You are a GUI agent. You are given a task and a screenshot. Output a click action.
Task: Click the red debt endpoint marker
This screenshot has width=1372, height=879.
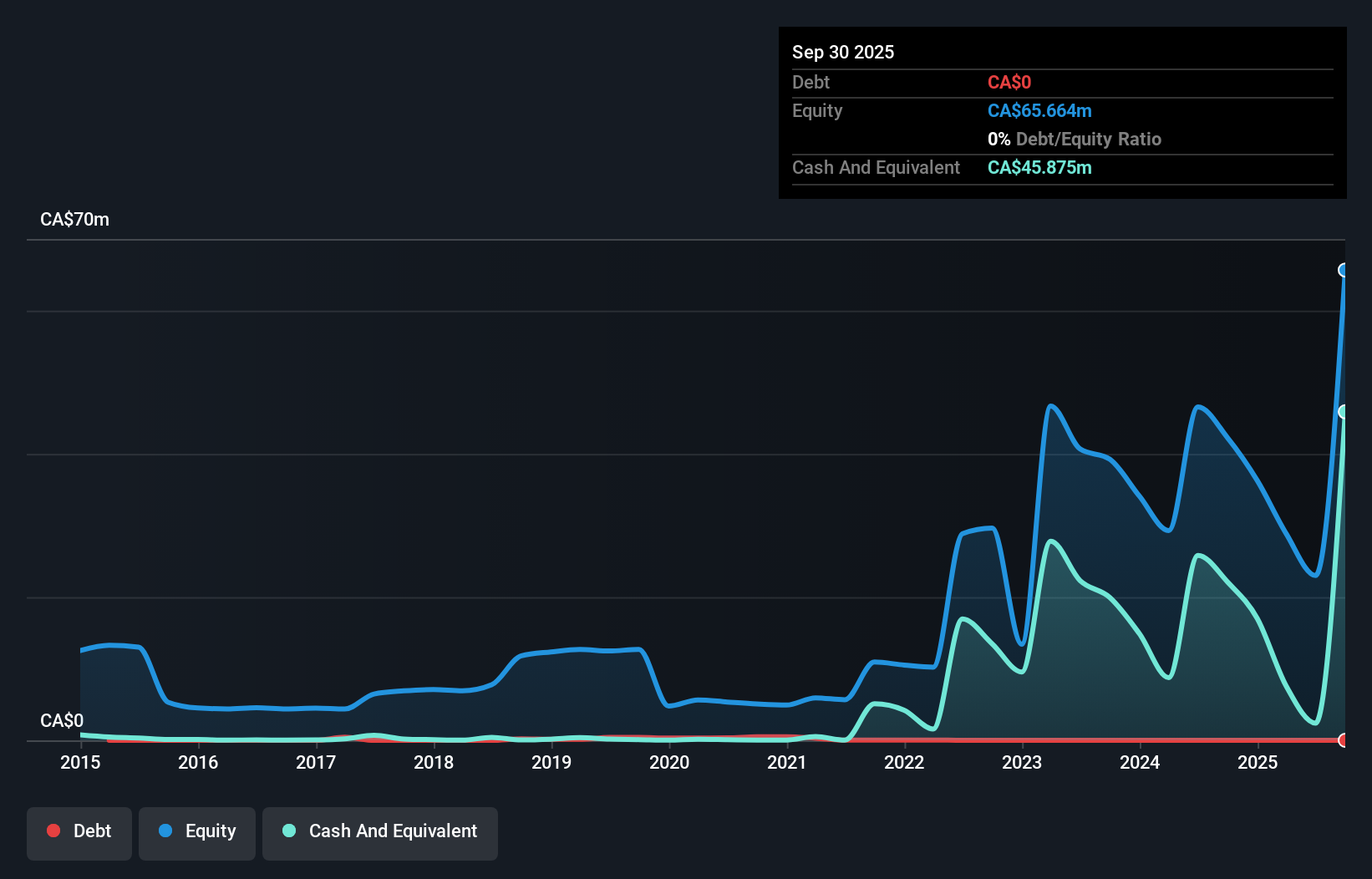point(1343,740)
